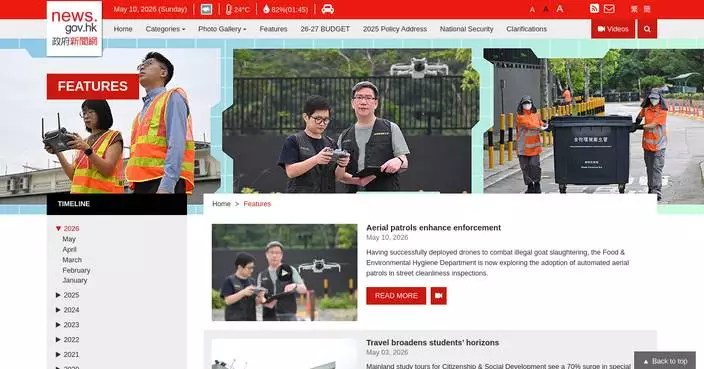Viewport: 704px width, 369px height.
Task: Expand the 2024 timeline year
Action: tap(67, 310)
